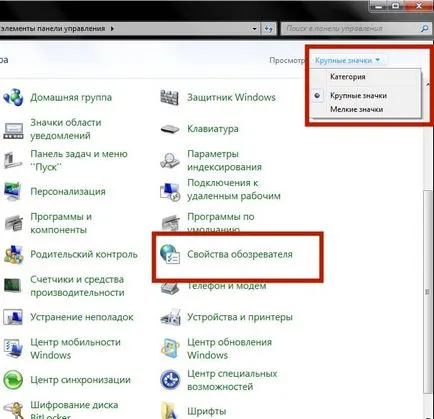Image resolution: width=434 pixels, height=419 pixels.
Task: Click the address bar refresh button
Action: pos(268,29)
